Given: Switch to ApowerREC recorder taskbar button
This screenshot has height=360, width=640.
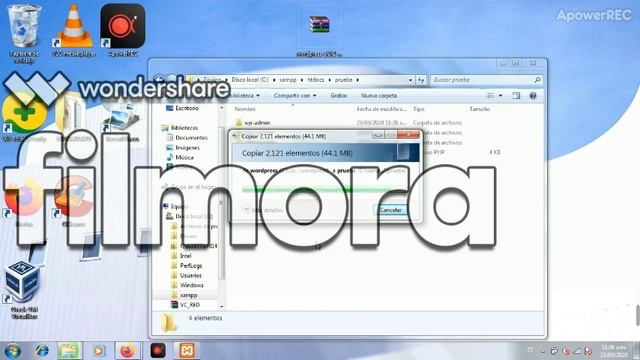Looking at the screenshot, I should pyautogui.click(x=158, y=351).
